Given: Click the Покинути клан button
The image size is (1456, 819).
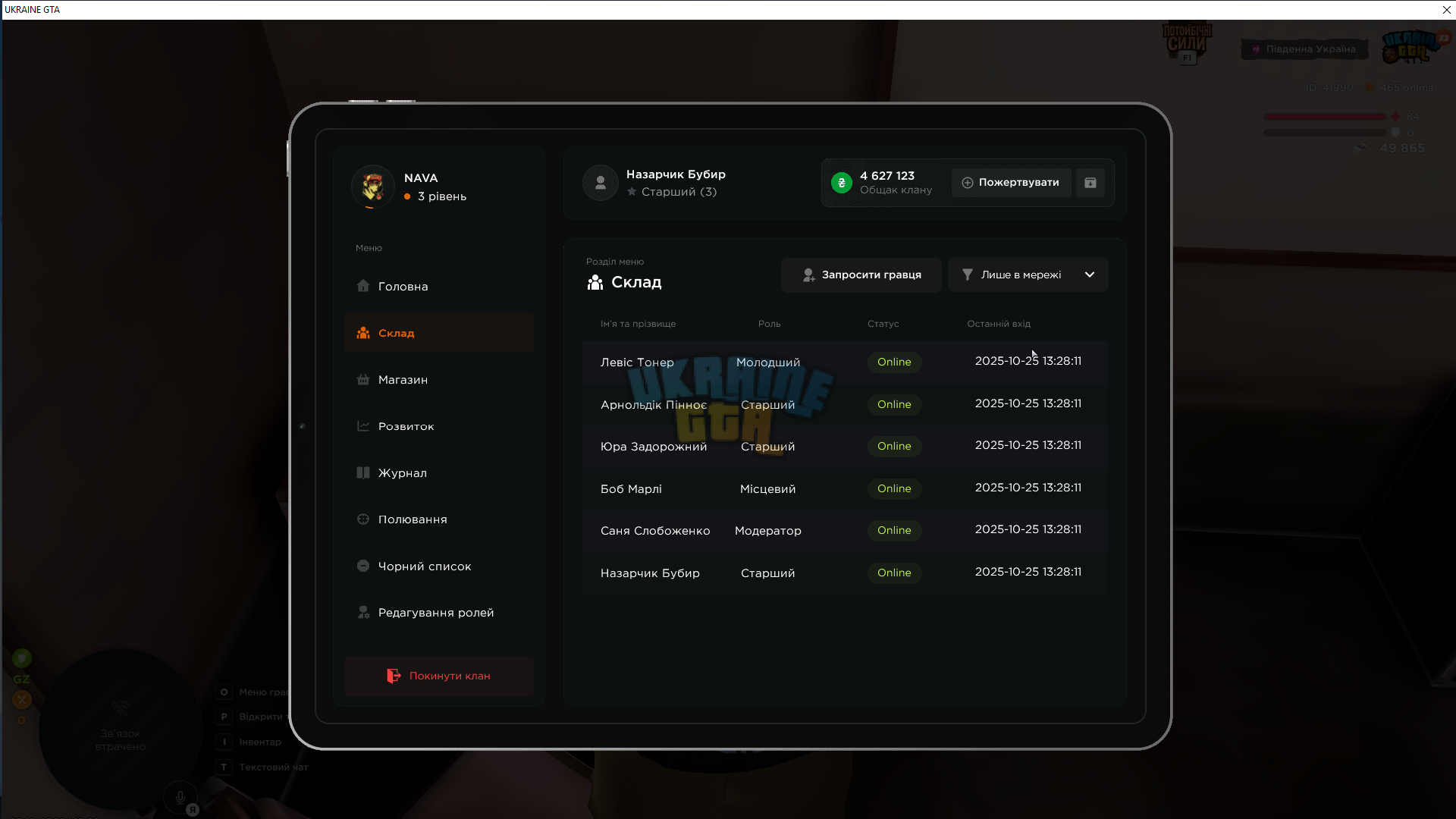Looking at the screenshot, I should [438, 676].
